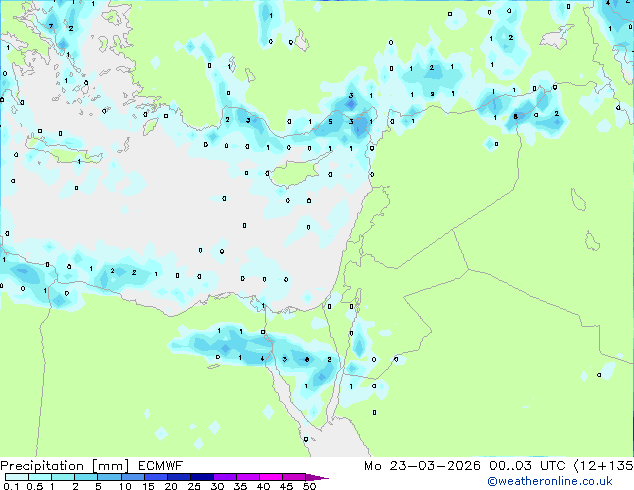
Task: Select the 30–35 mm purple legend swatch
Action: (225, 477)
